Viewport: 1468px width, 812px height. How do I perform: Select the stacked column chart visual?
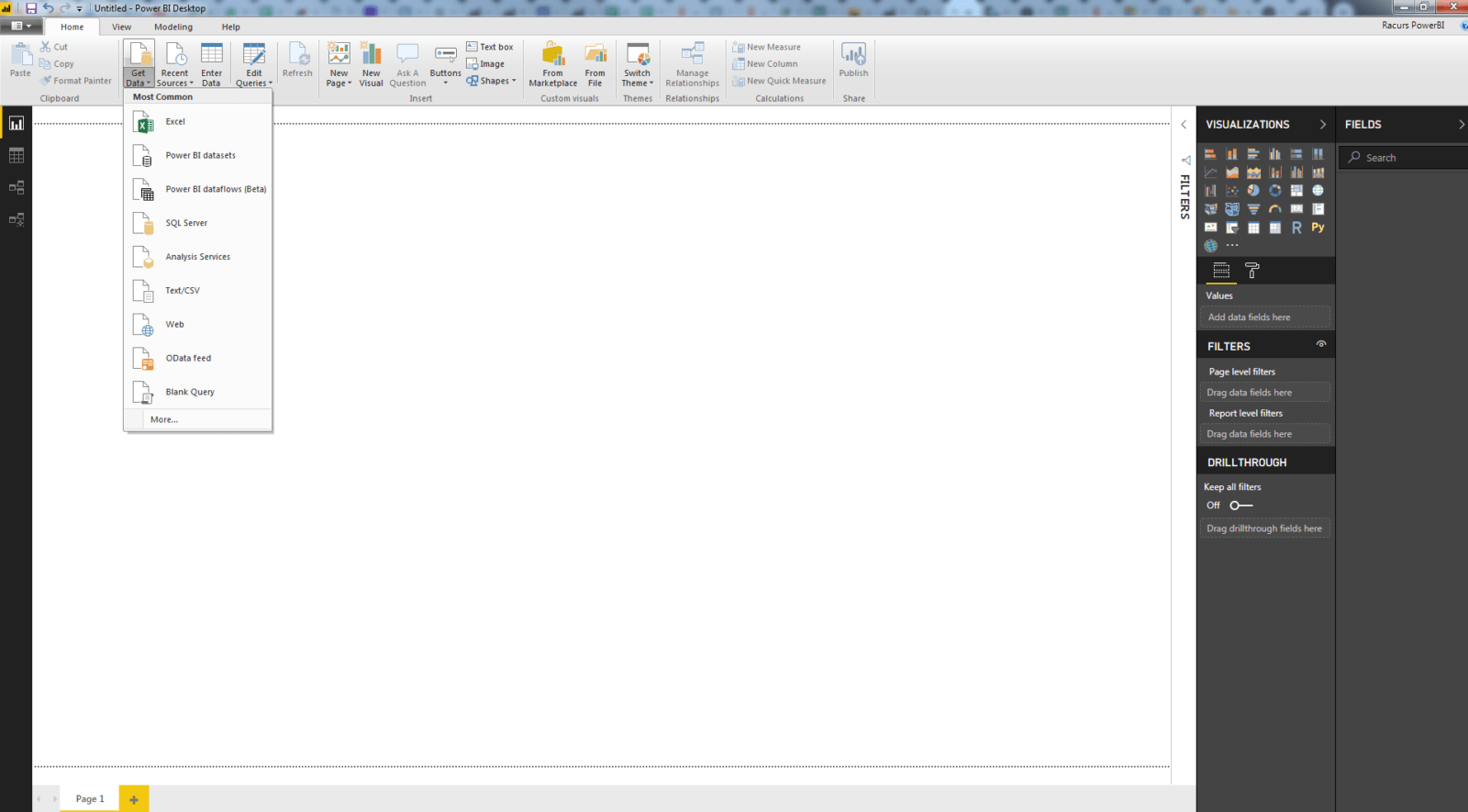coord(1232,154)
